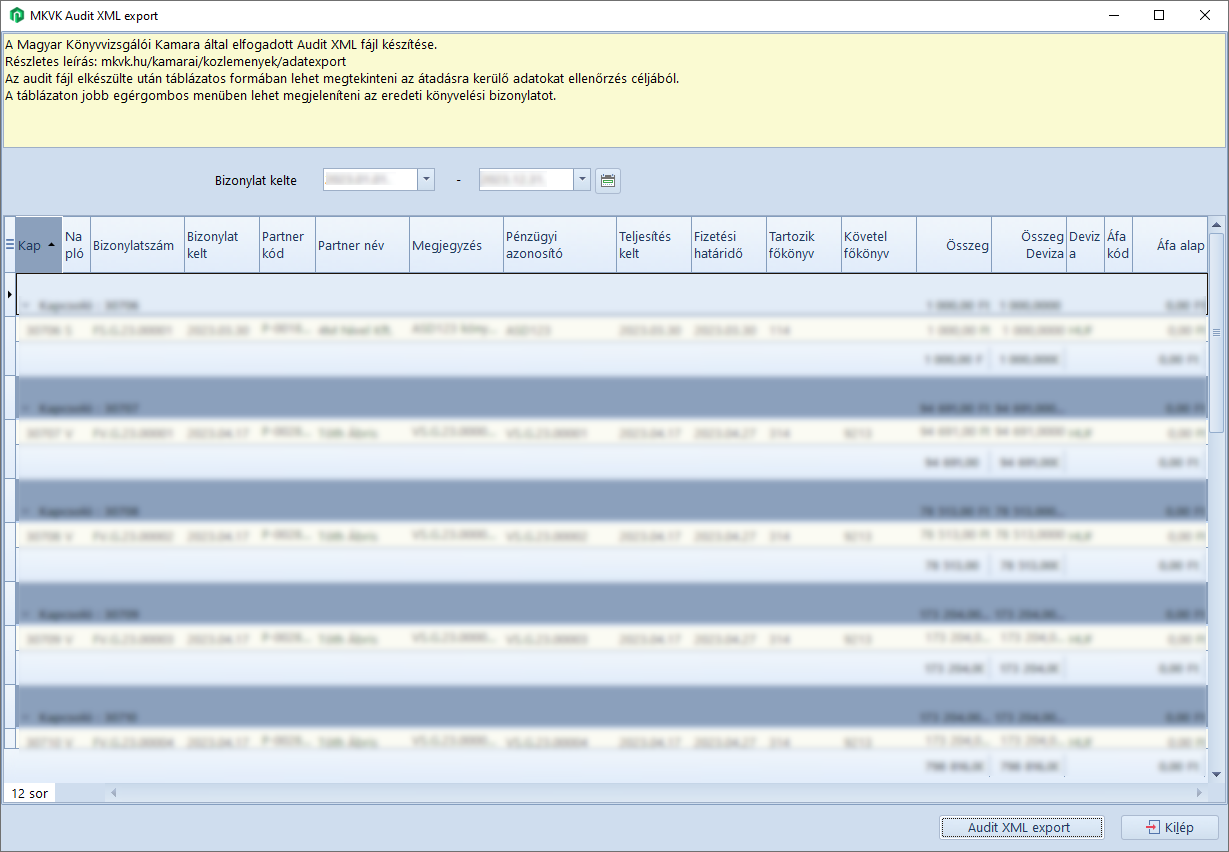Click the current row indicator arrow

click(x=10, y=294)
